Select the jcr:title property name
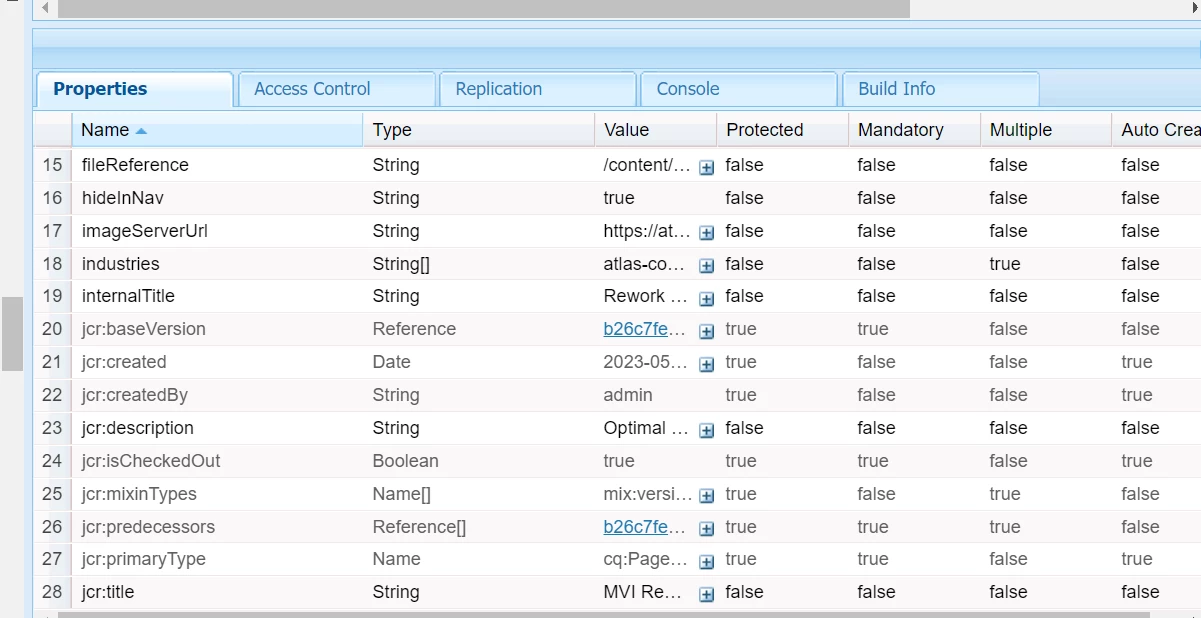The image size is (1201, 618). tap(108, 592)
